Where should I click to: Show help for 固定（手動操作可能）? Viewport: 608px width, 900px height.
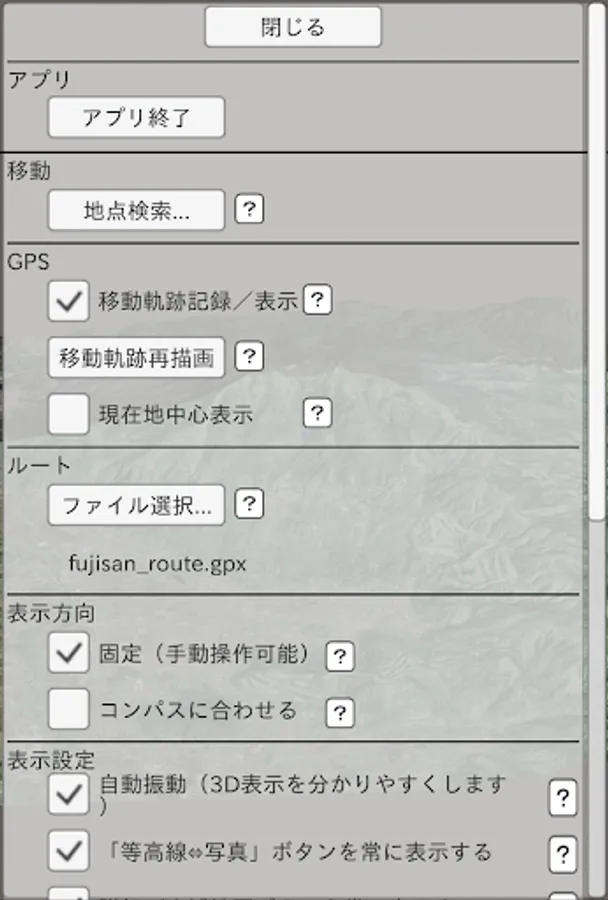(340, 656)
